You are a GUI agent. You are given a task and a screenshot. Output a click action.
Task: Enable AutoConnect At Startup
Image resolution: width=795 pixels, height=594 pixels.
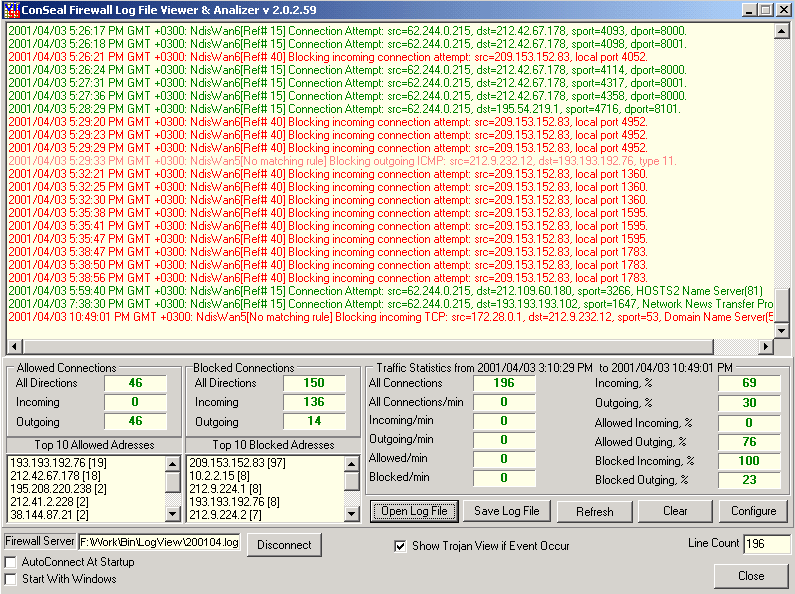[x=10, y=562]
